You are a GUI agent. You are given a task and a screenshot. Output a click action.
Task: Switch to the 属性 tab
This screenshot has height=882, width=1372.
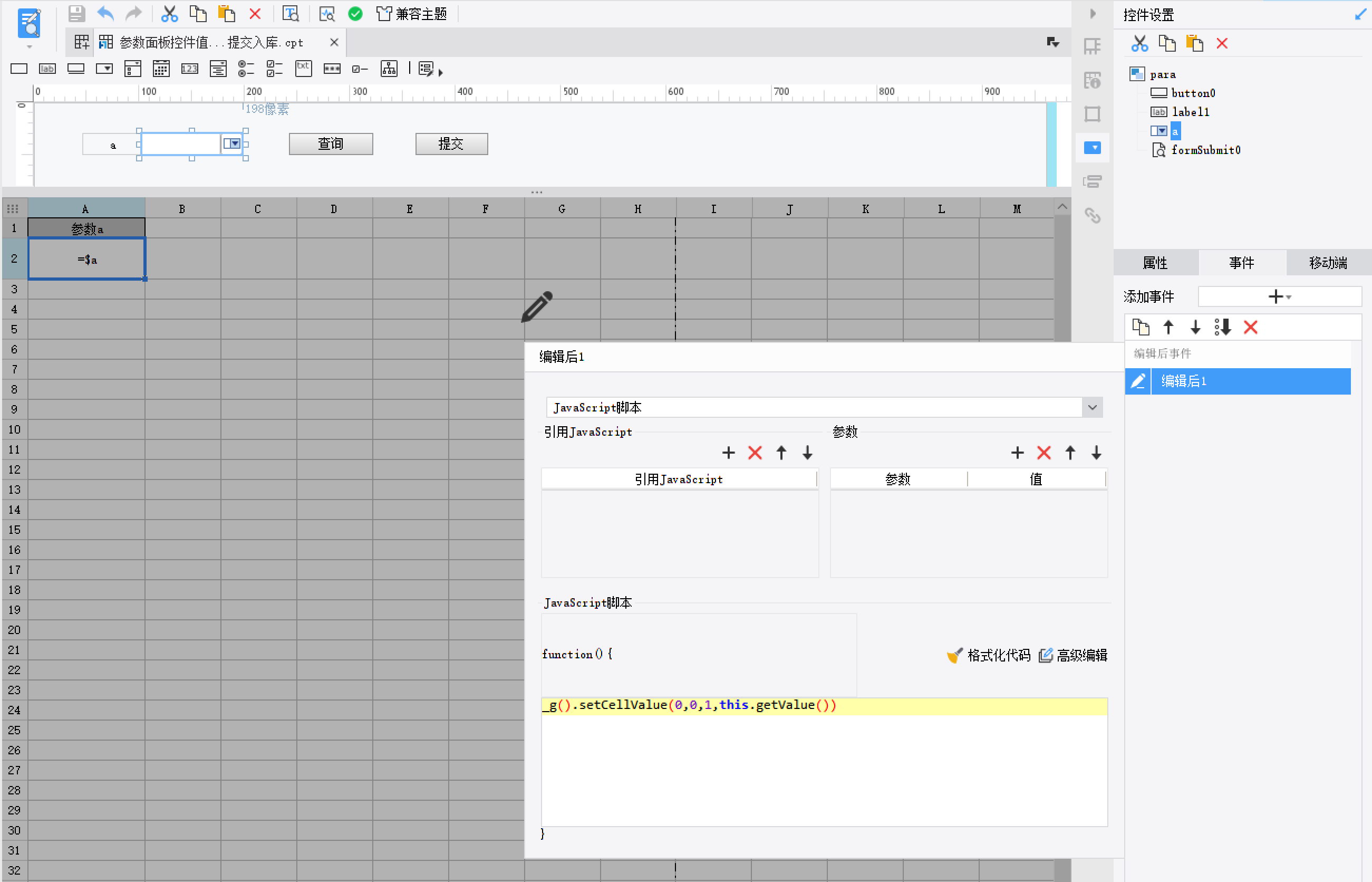point(1155,262)
